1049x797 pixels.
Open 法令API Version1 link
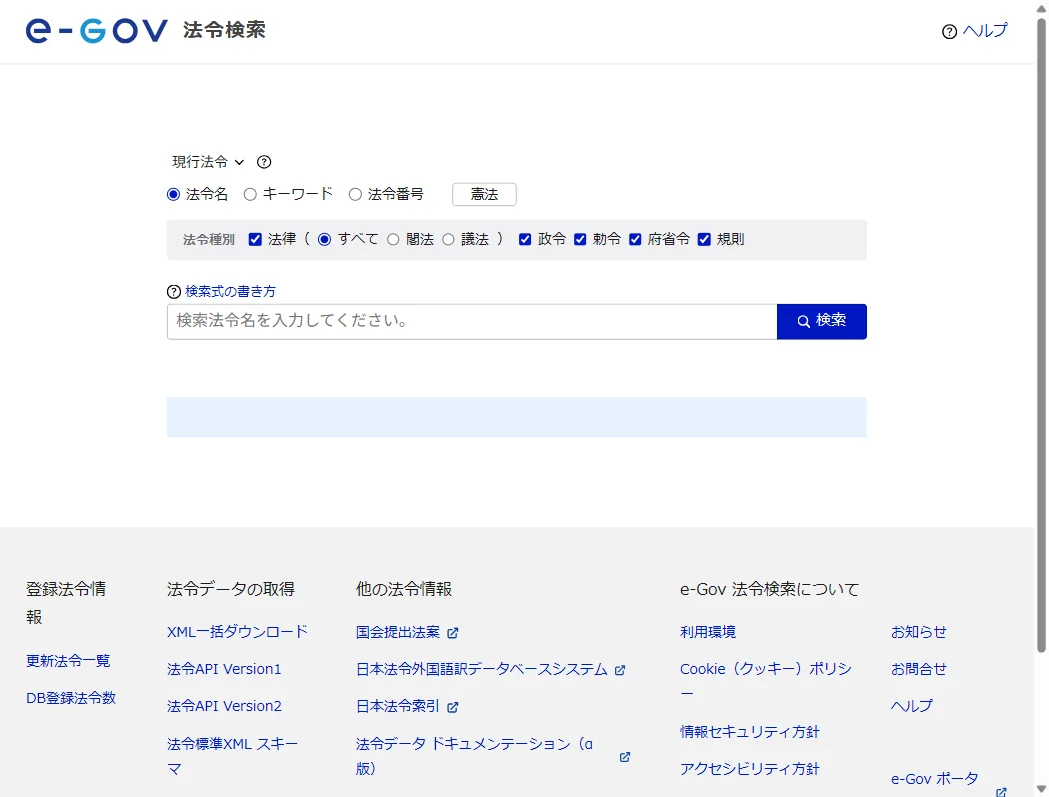224,669
